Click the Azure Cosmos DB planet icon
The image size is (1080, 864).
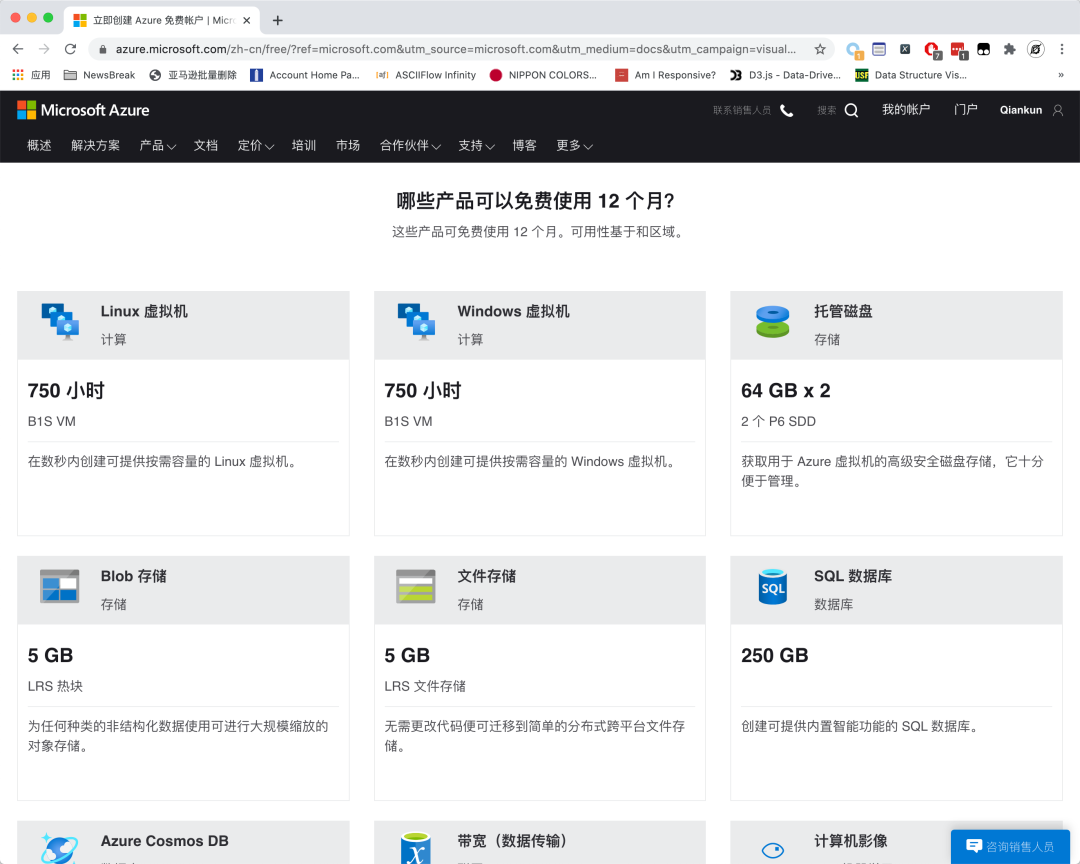[59, 849]
